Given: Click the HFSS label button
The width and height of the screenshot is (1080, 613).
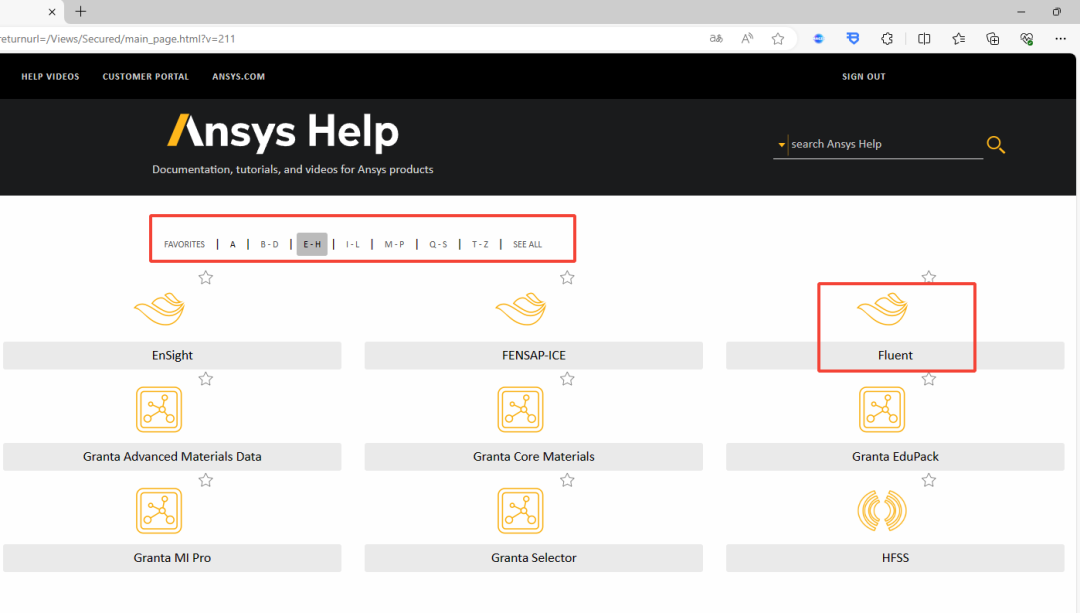Looking at the screenshot, I should point(895,558).
